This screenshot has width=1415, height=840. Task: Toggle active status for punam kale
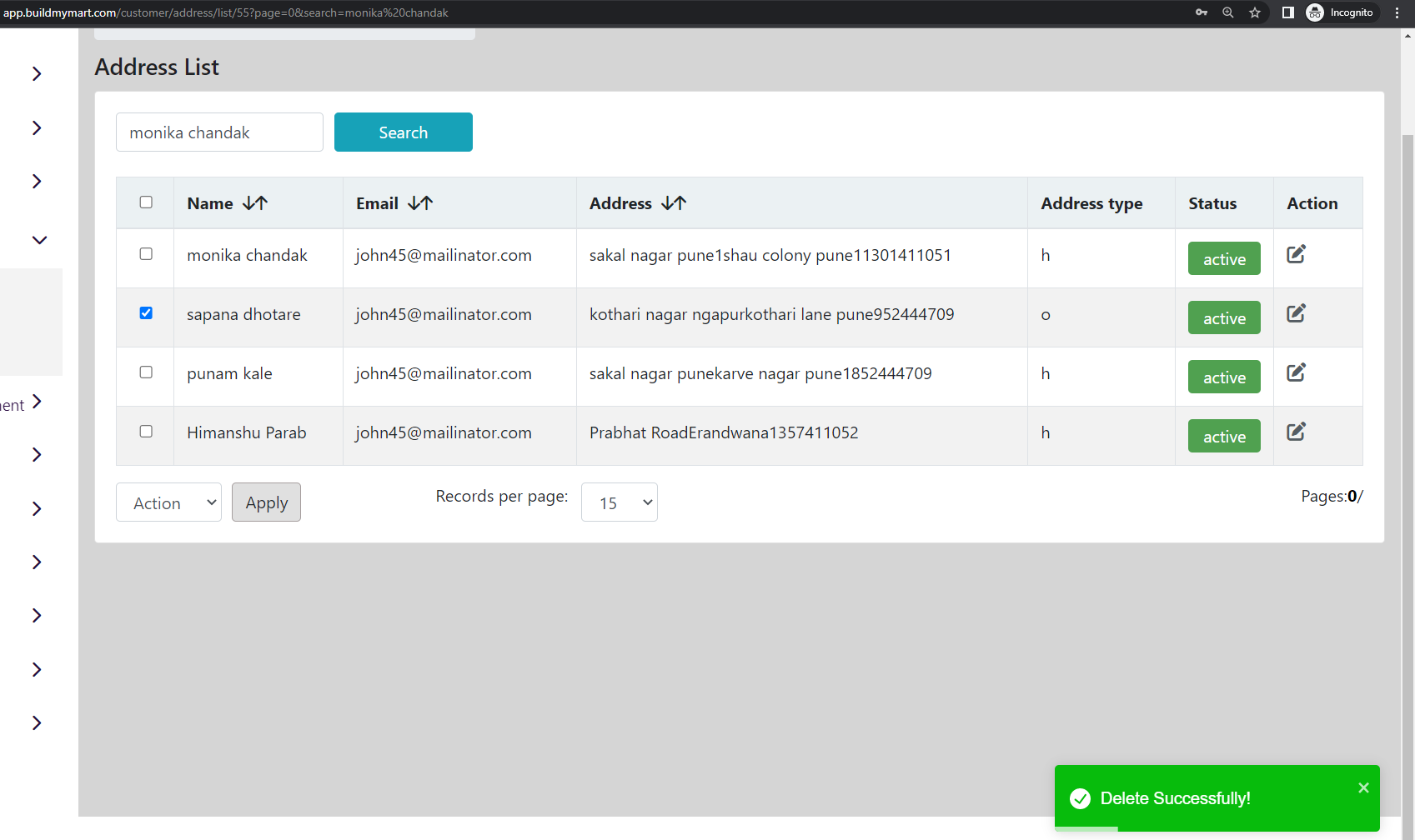tap(1224, 377)
